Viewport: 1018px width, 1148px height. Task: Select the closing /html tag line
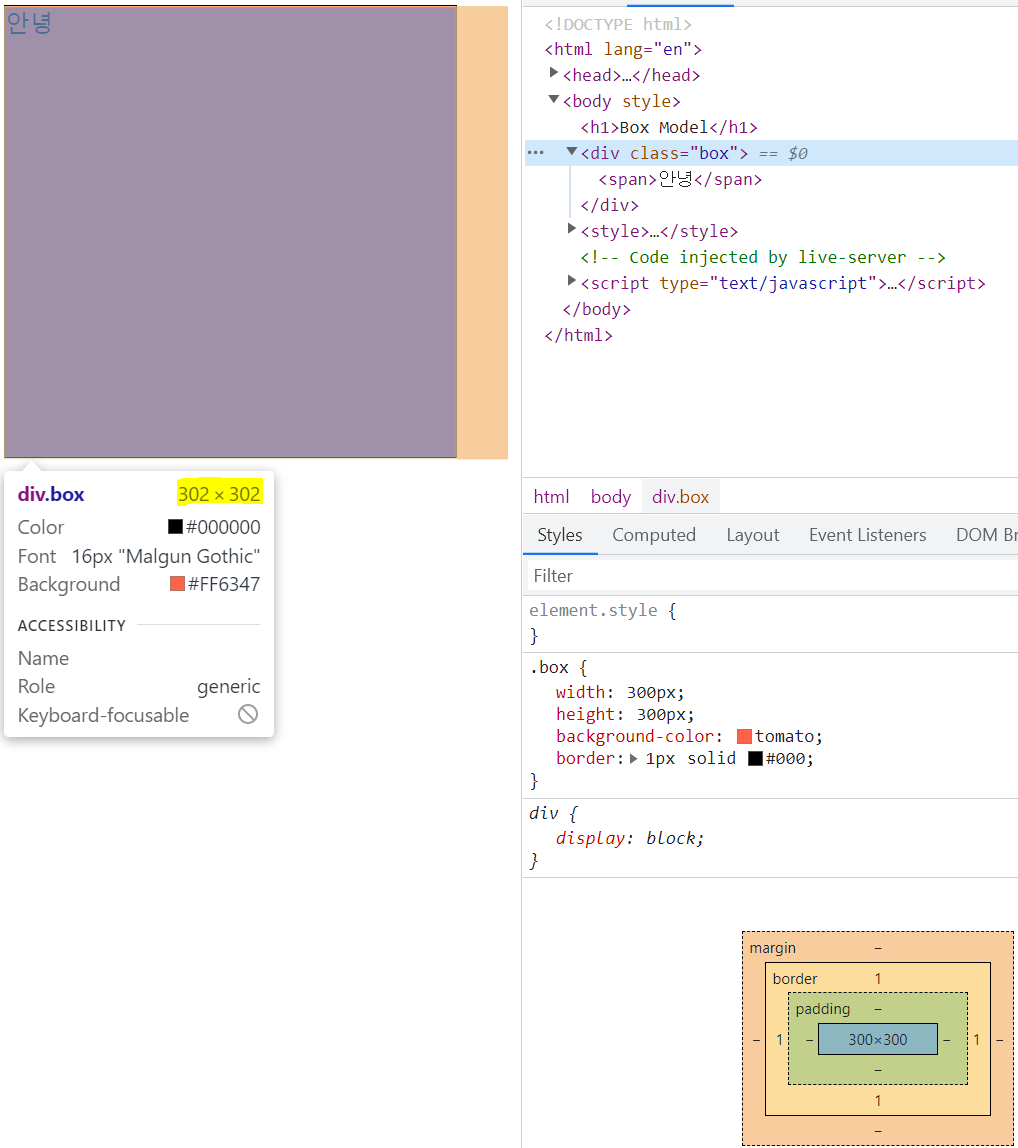pyautogui.click(x=579, y=335)
